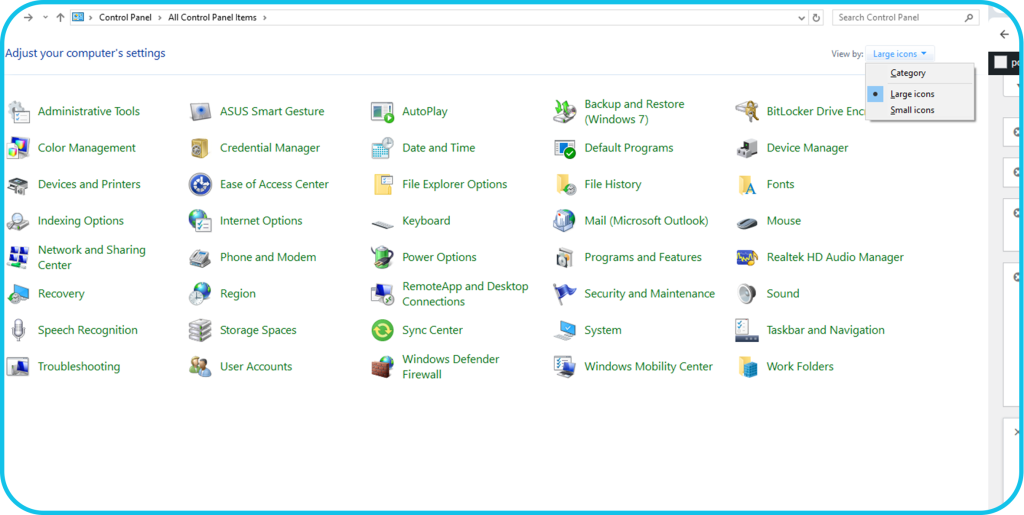
Task: Open the Default Programs icon
Action: tap(564, 148)
